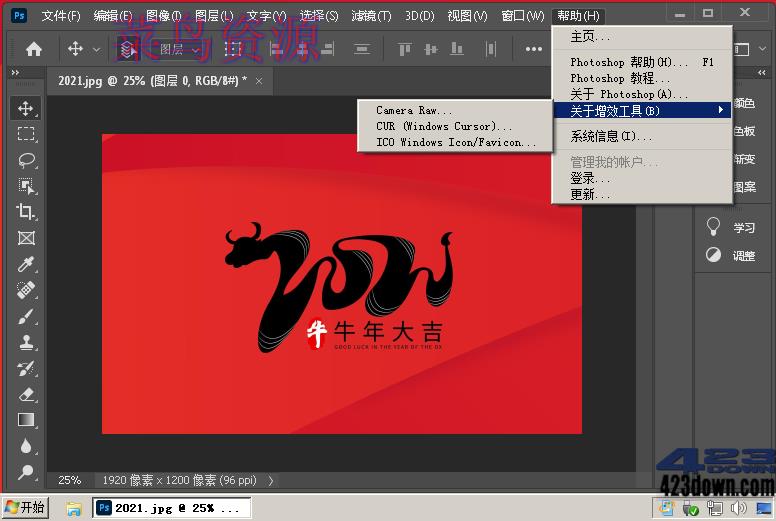Viewport: 776px width, 521px height.
Task: Collapse the right panels with double-arrow
Action: (762, 73)
